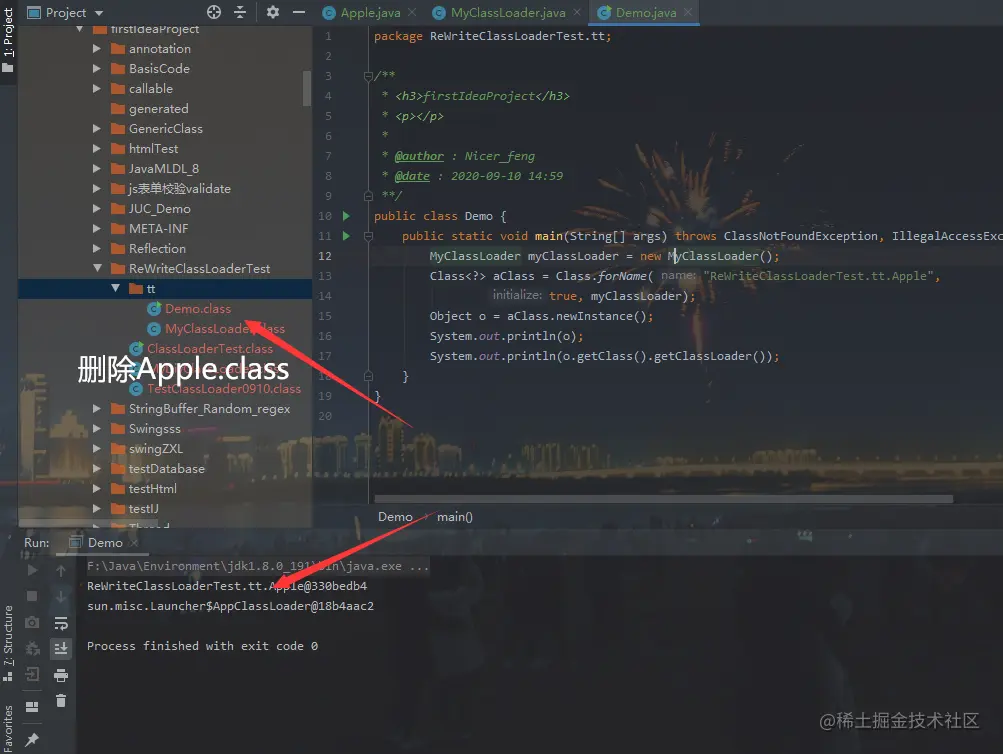Select the testDatabase folder
The image size is (1003, 754).
point(166,469)
